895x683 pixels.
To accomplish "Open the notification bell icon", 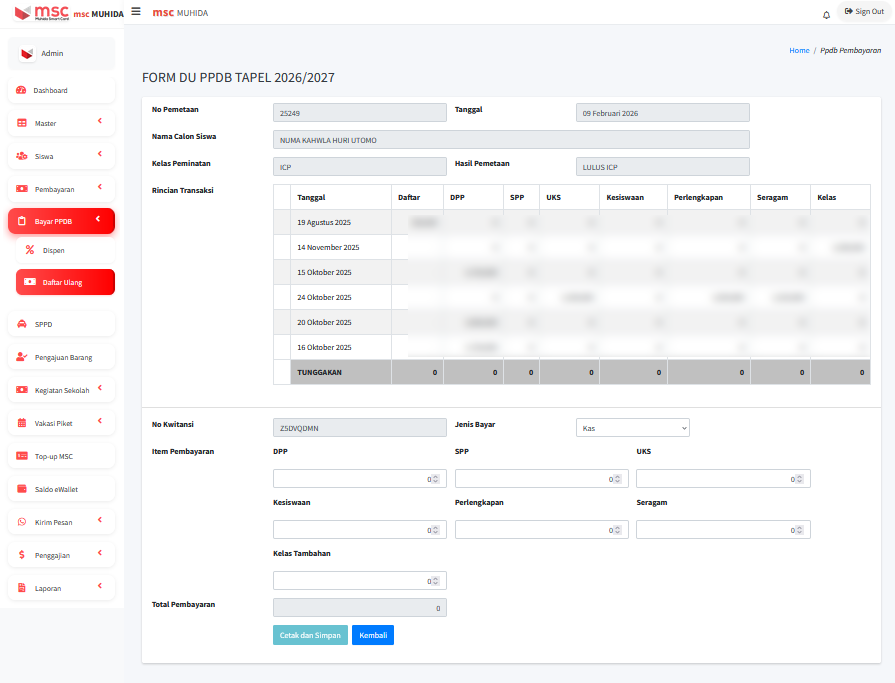I will coord(826,14).
